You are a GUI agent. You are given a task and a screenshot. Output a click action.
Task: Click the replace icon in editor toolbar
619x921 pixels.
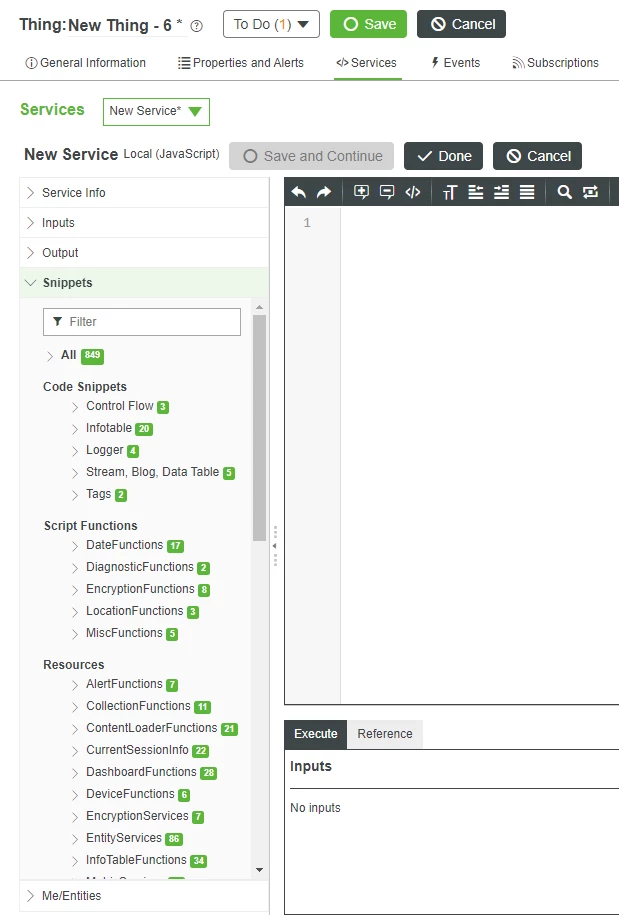click(590, 192)
